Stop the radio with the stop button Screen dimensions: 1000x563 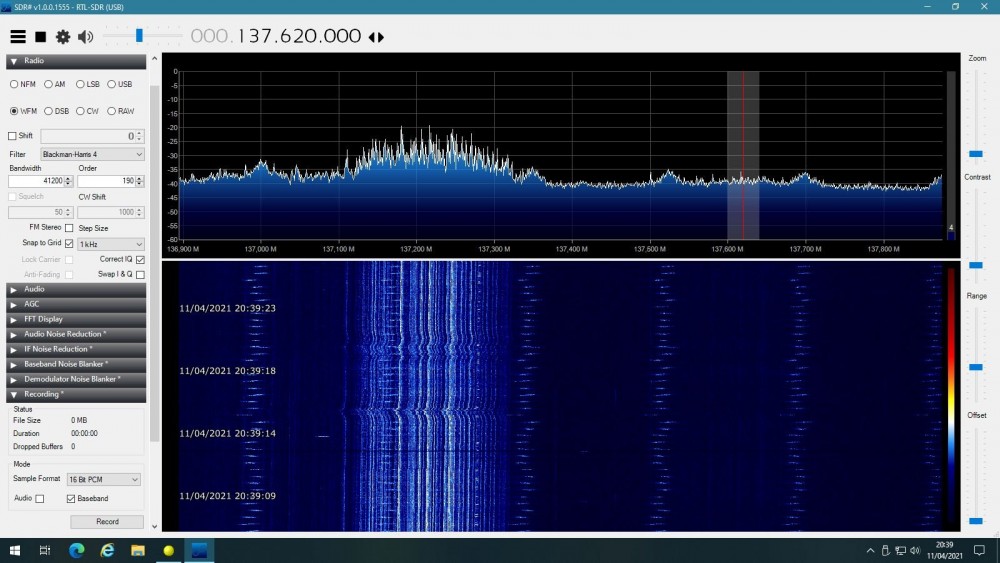point(40,37)
